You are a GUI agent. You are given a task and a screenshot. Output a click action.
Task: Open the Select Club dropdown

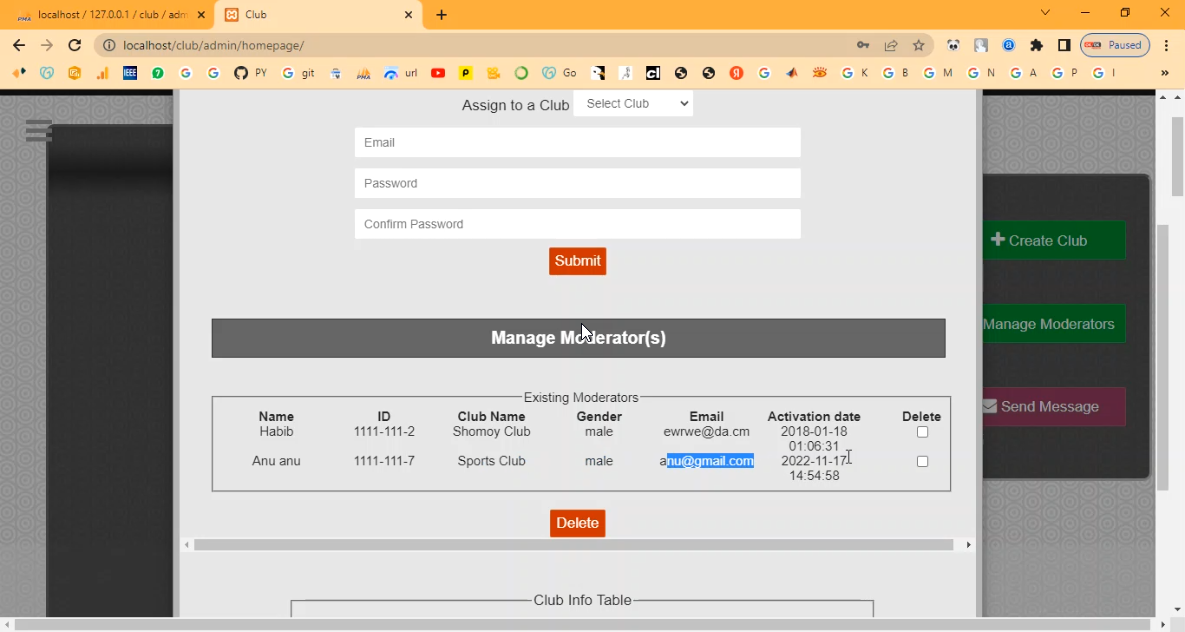(633, 104)
